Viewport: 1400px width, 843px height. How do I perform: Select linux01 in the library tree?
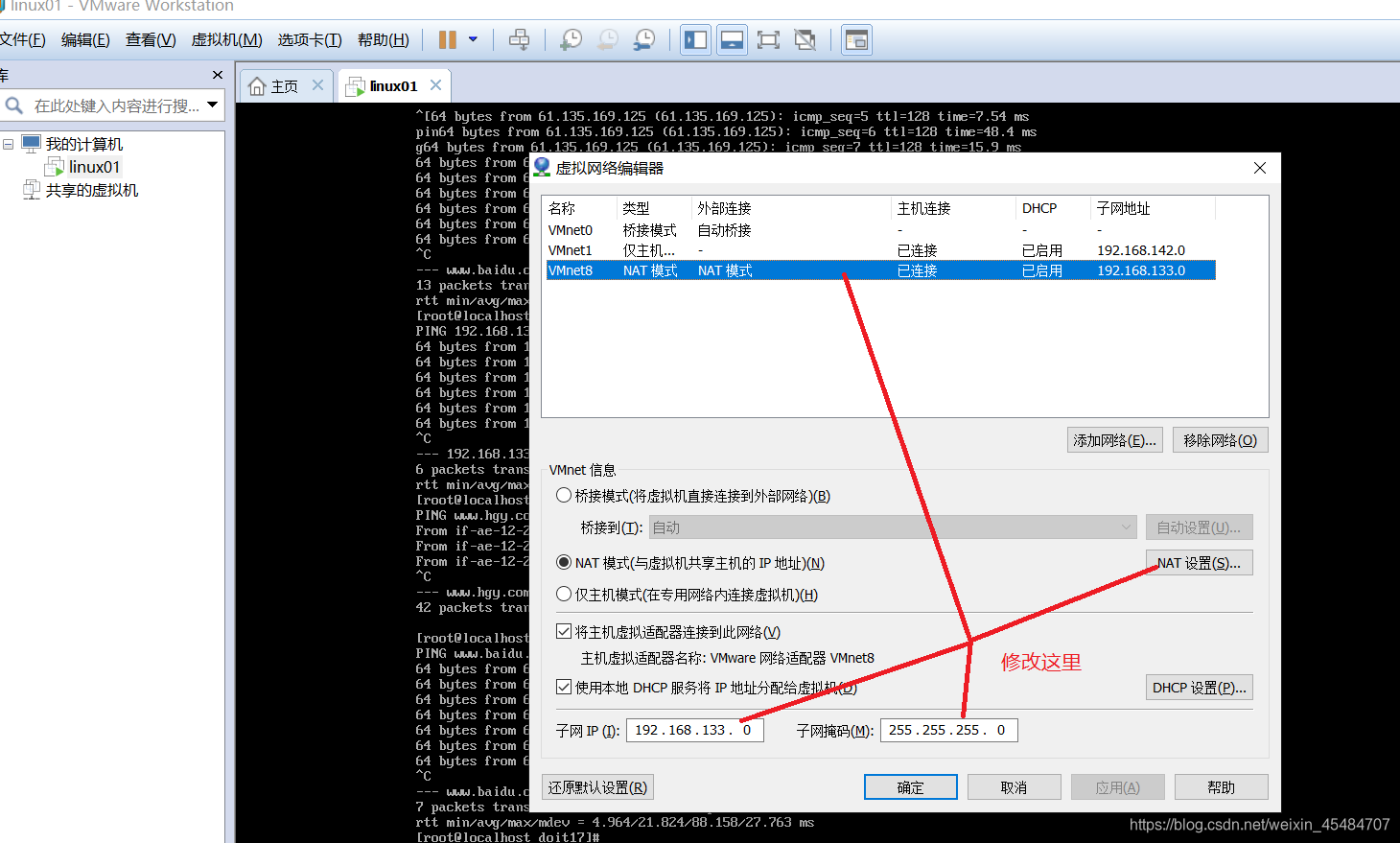94,167
